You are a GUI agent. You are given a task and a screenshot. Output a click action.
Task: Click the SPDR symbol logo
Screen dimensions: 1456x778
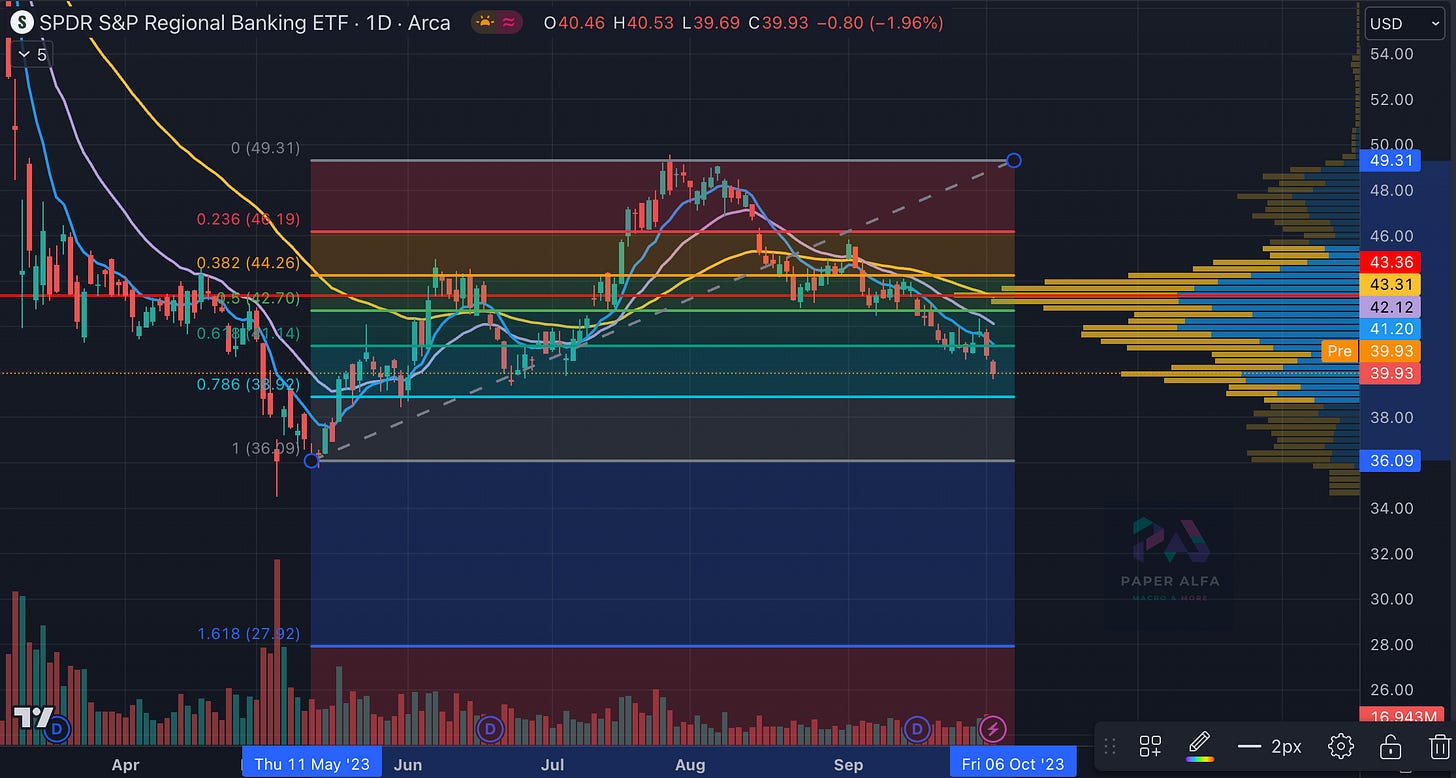coord(20,21)
